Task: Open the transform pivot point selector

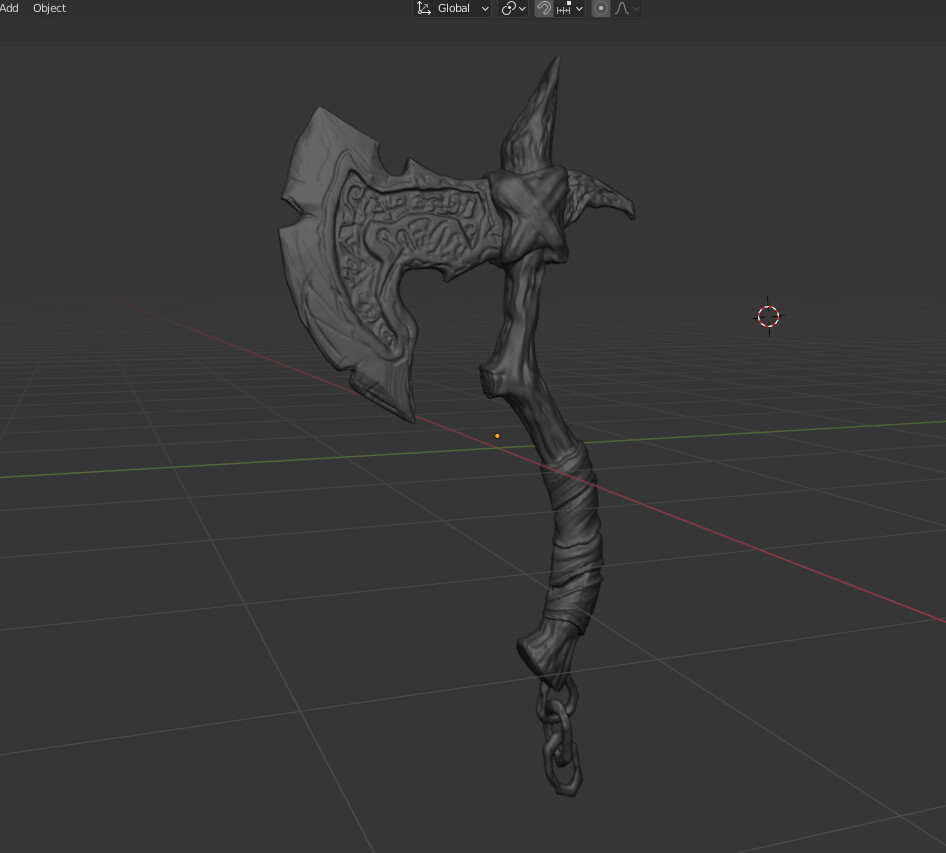Action: point(512,8)
